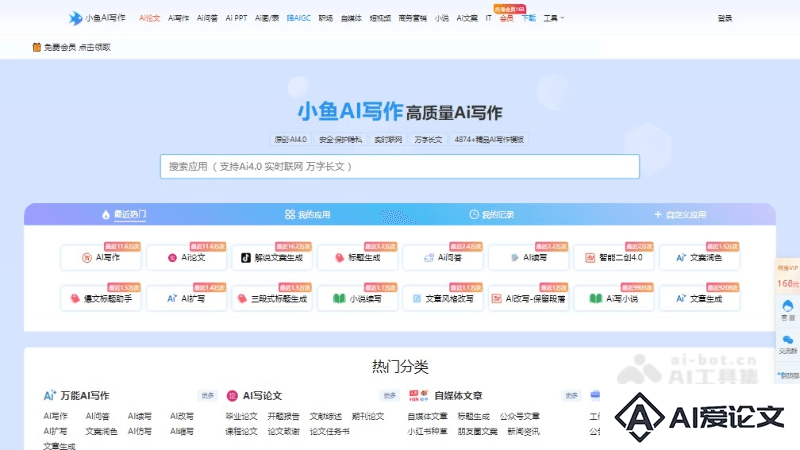Open the 标题生成 app card

358,258
